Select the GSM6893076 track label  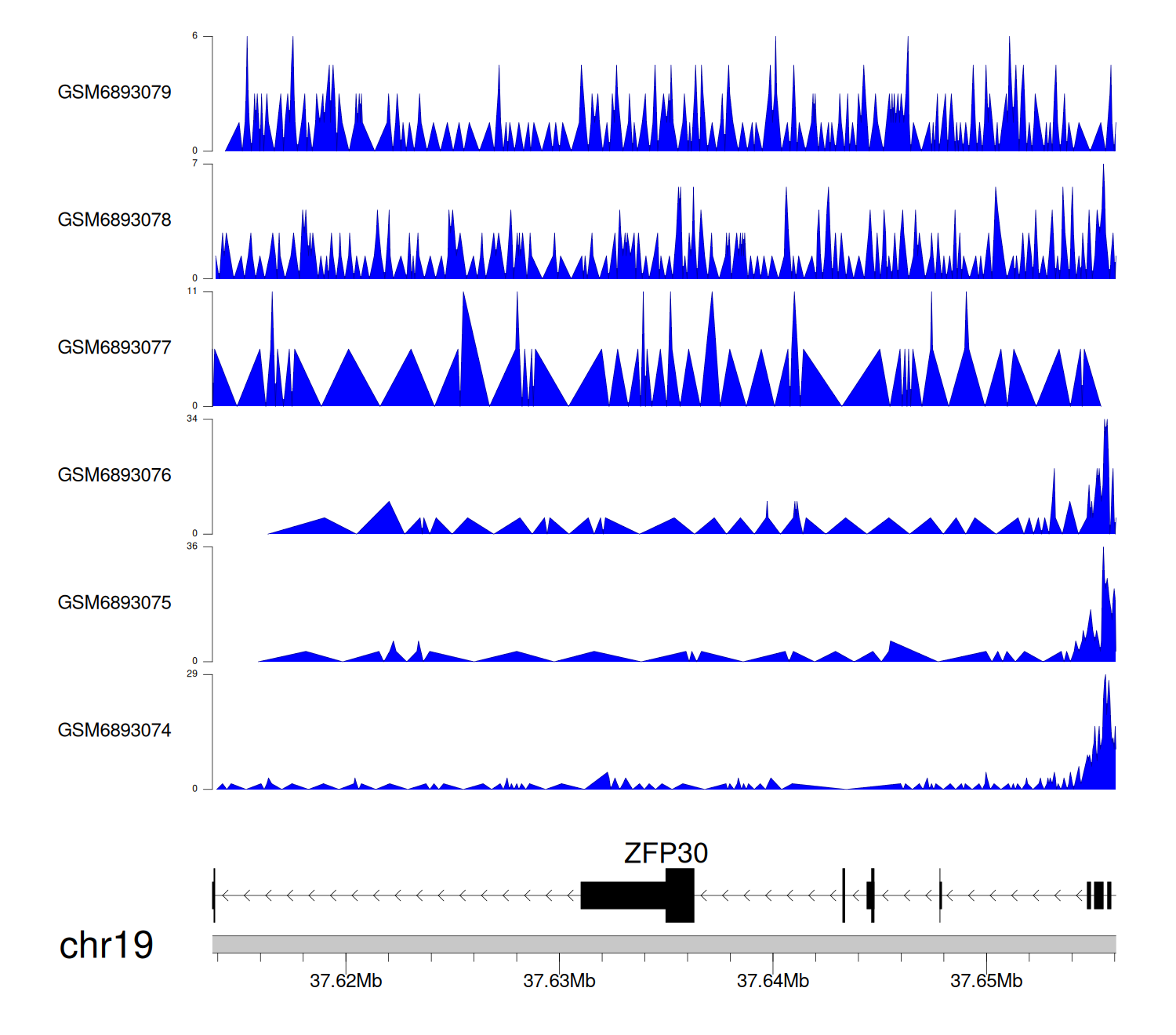pos(114,475)
